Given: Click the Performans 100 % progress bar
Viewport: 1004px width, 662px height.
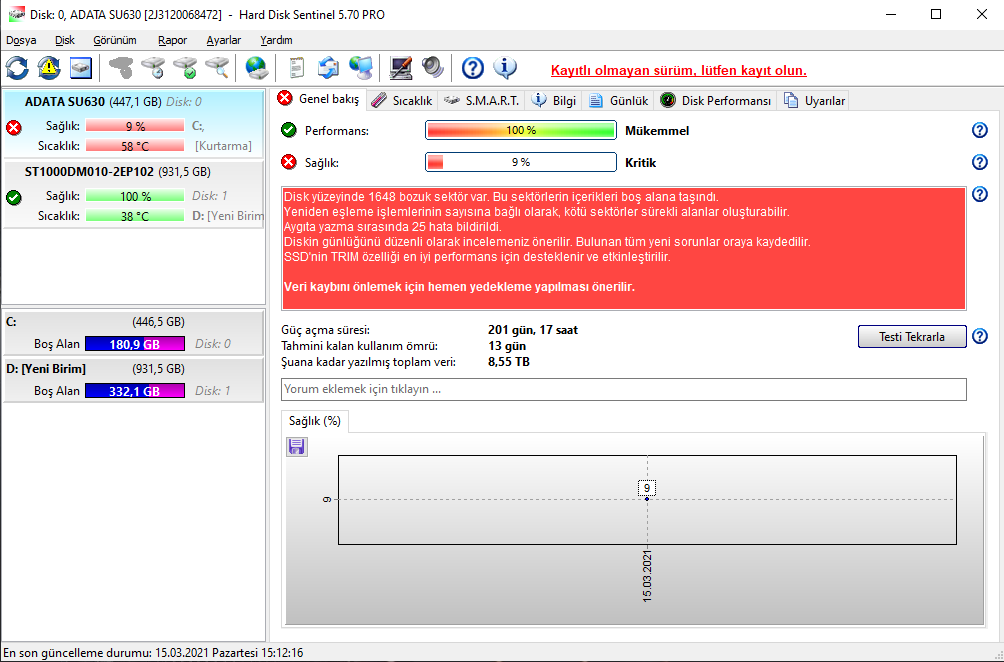Looking at the screenshot, I should 521,130.
